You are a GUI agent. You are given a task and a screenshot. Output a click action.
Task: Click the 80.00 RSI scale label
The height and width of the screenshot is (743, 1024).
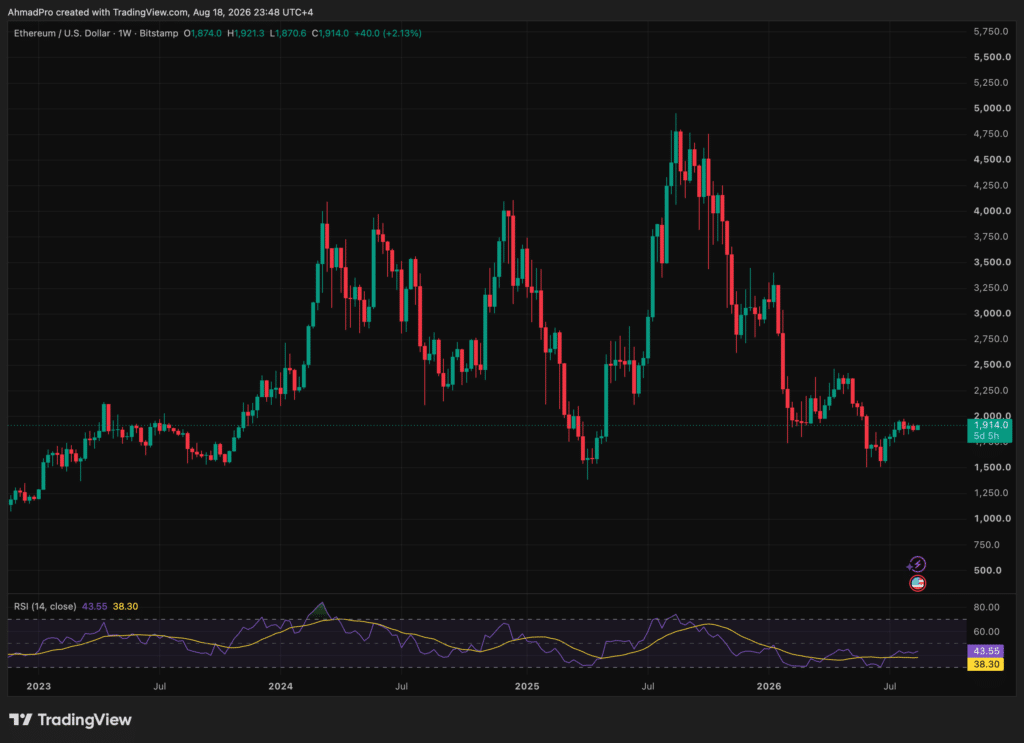(x=986, y=607)
